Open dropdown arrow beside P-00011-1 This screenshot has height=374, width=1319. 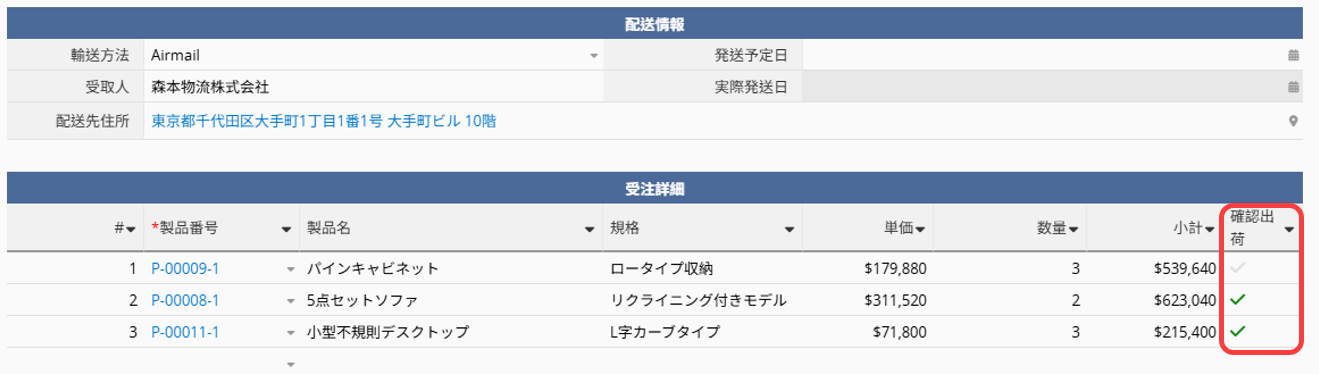coord(291,333)
